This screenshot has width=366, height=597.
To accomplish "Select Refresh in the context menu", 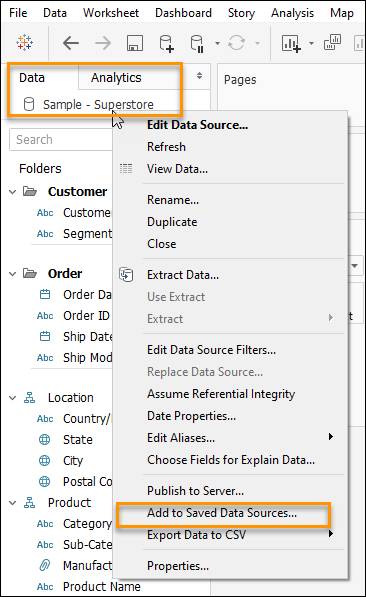I will tap(166, 147).
